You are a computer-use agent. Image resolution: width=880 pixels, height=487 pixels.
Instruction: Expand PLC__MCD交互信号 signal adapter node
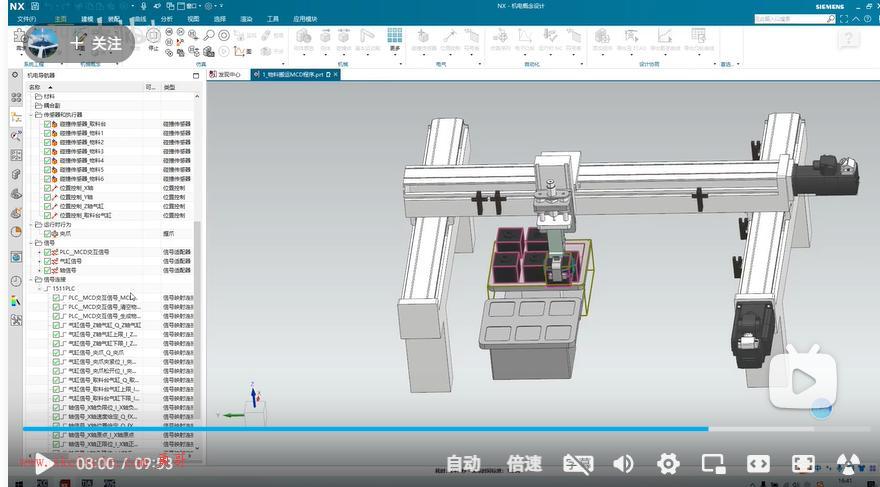tap(40, 252)
